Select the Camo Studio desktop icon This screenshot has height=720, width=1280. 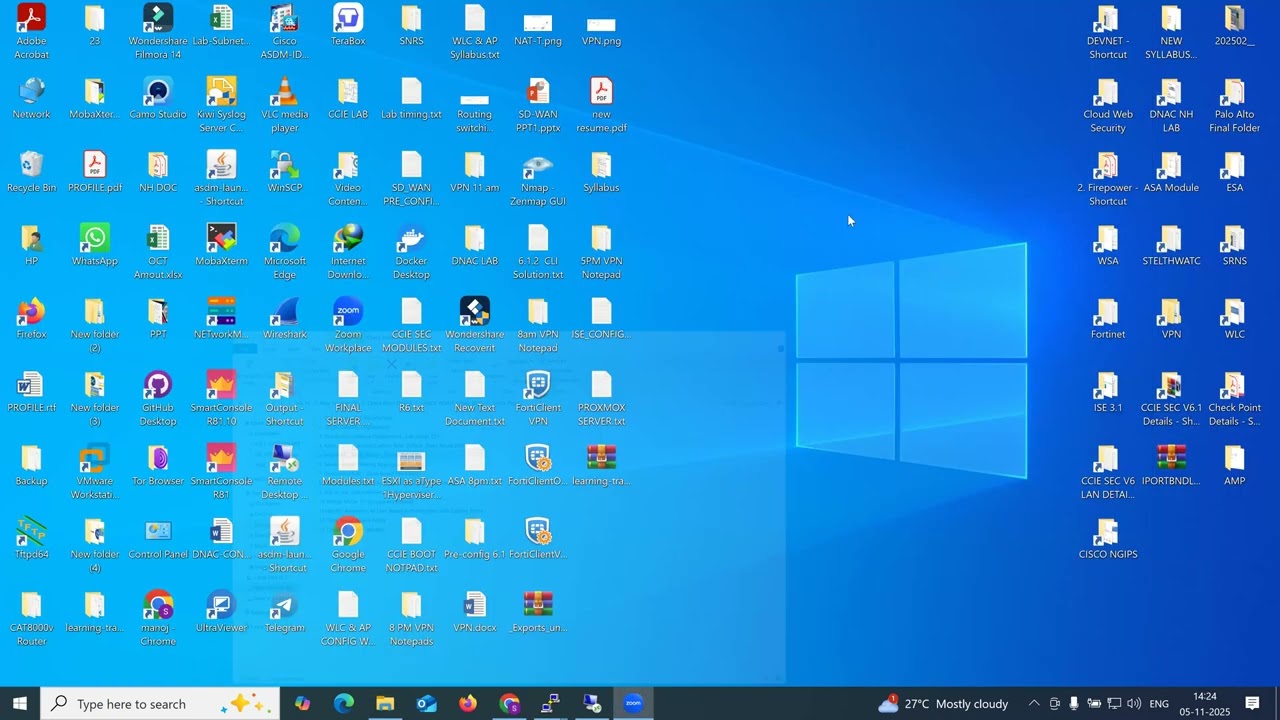click(x=158, y=98)
